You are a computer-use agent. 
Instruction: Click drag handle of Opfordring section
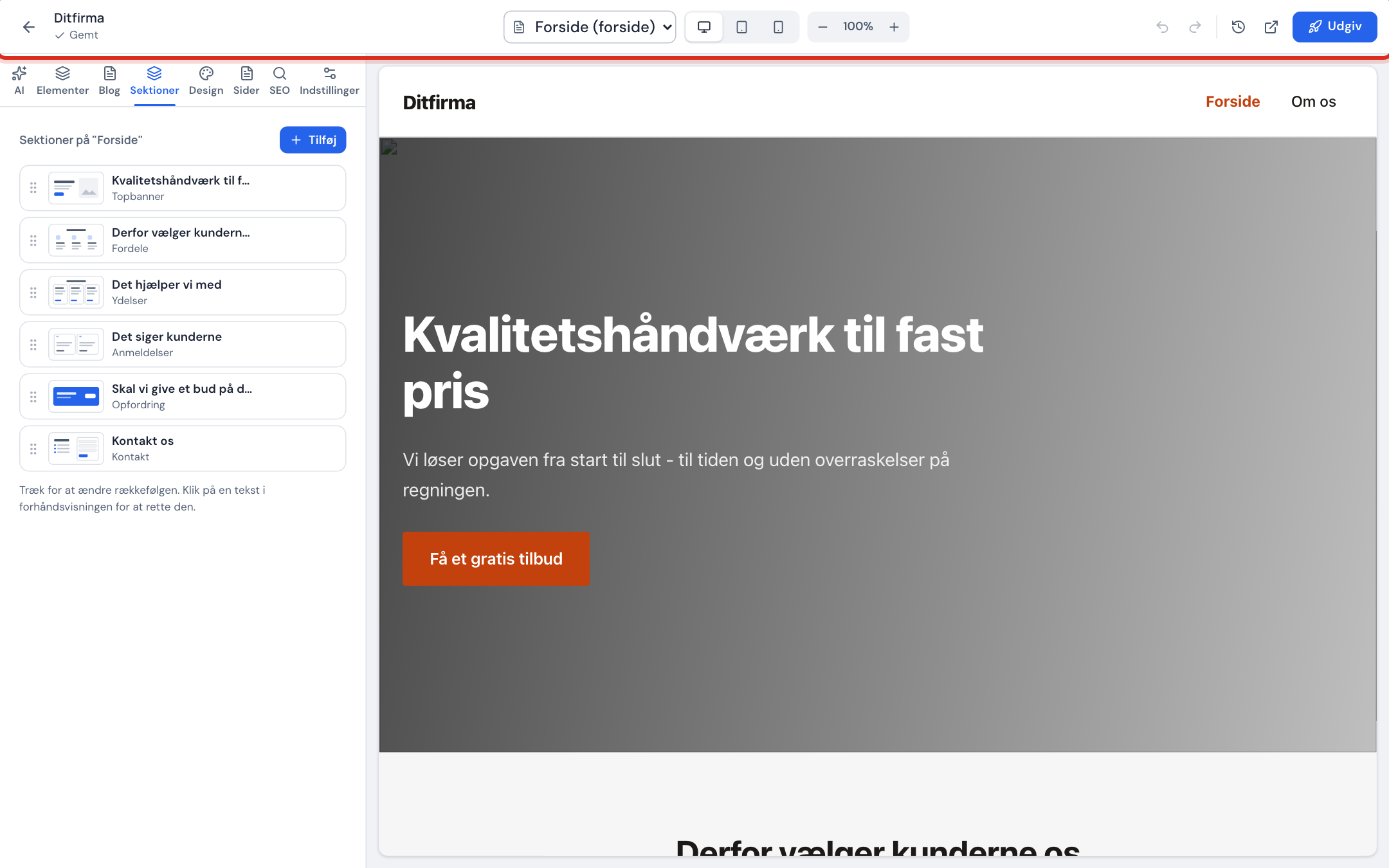click(x=33, y=396)
